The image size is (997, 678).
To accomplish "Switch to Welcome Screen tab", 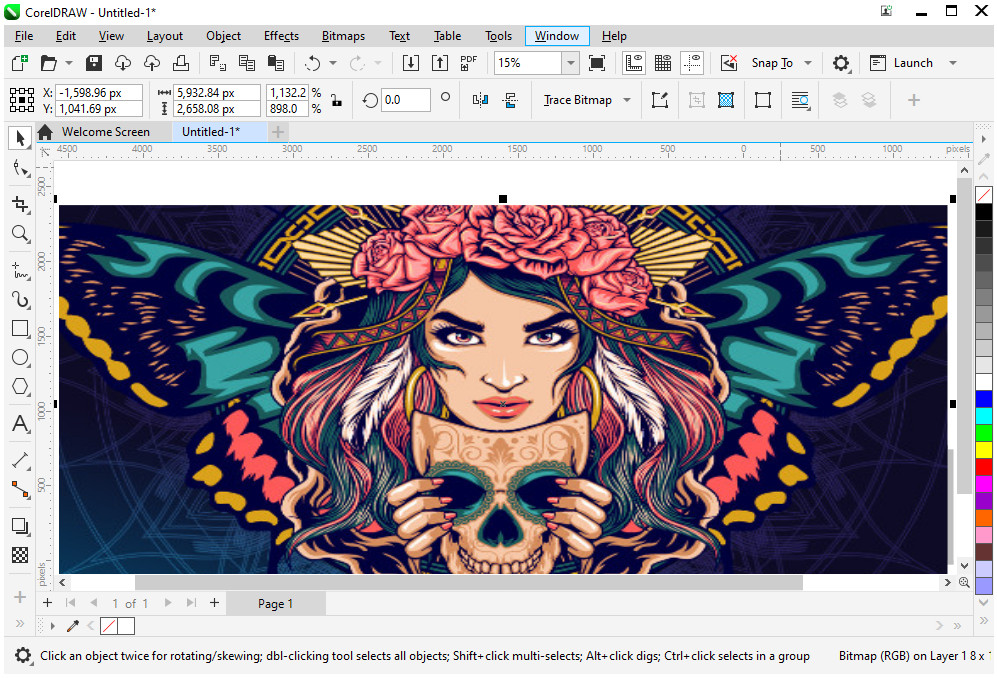I will (105, 132).
